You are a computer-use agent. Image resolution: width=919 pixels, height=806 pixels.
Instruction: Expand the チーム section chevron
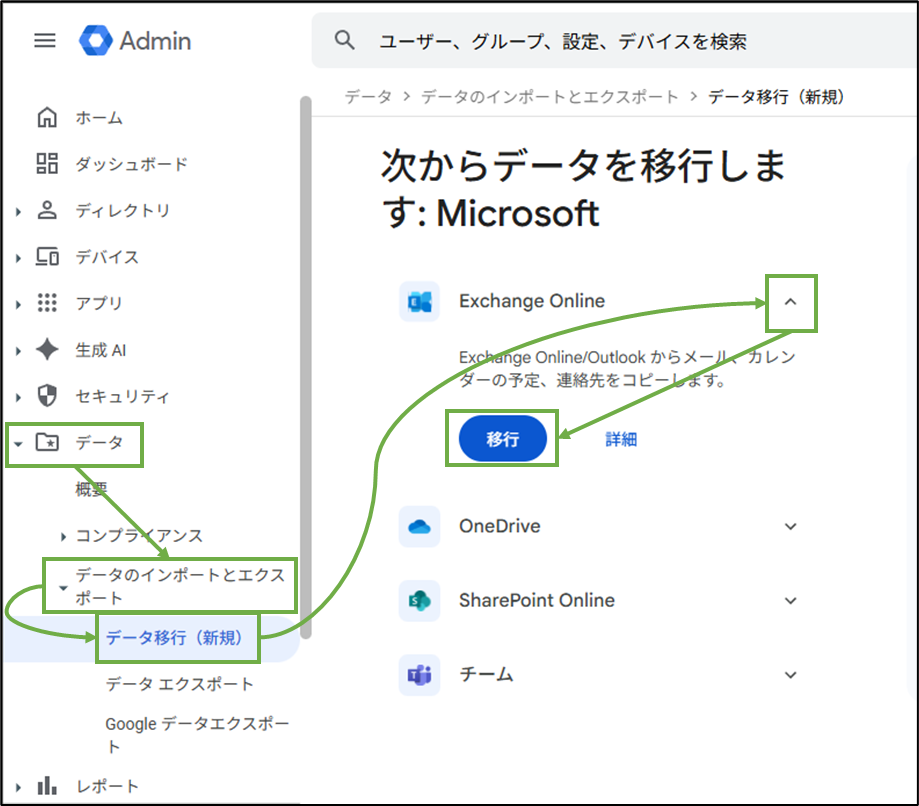point(791,675)
